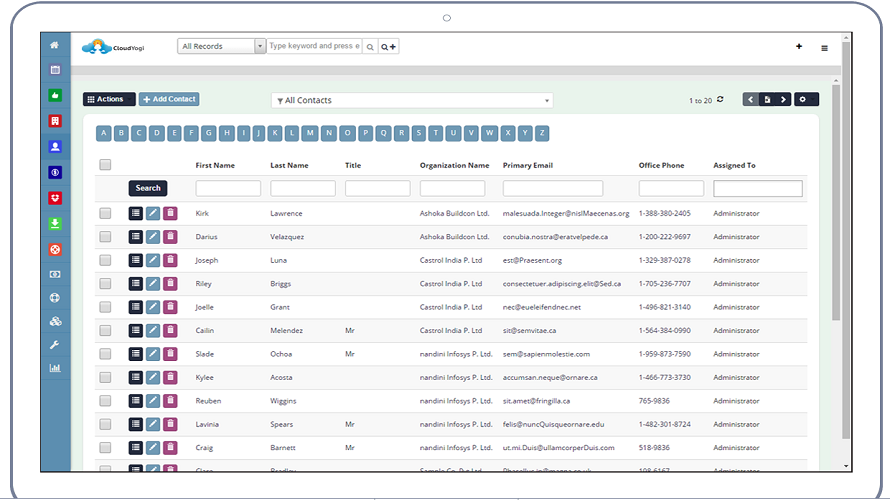Screen dimensions: 890x500
Task: Tick the select-all checkbox in header
Action: [x=105, y=165]
